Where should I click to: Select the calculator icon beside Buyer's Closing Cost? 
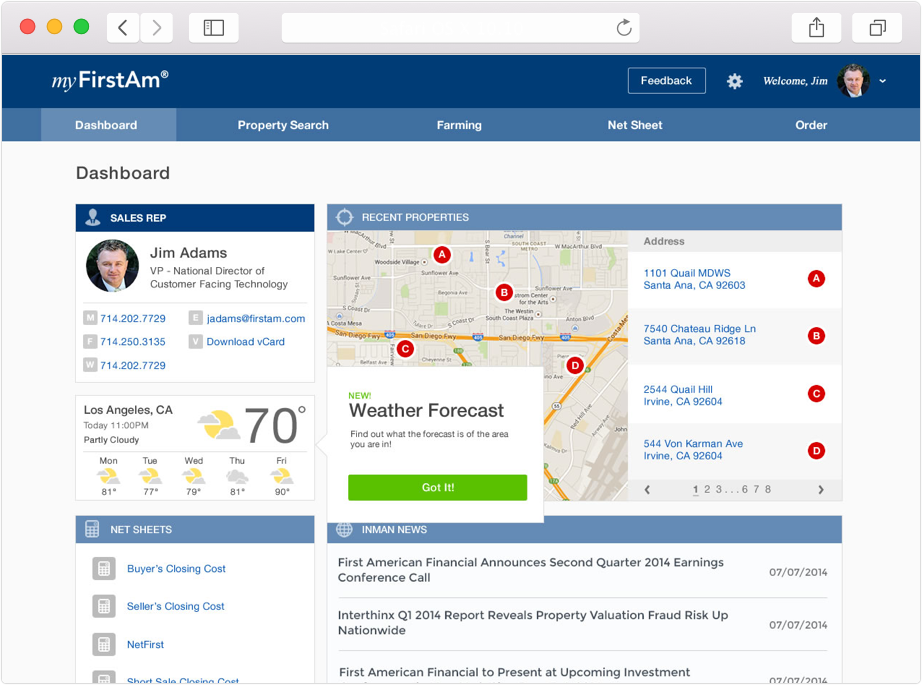pyautogui.click(x=103, y=568)
